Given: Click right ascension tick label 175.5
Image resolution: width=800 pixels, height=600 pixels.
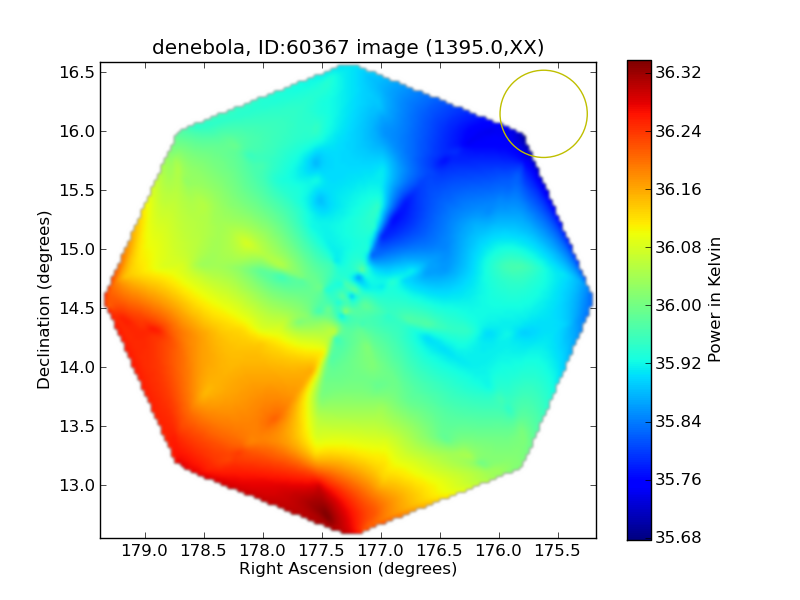Looking at the screenshot, I should click(x=558, y=551).
